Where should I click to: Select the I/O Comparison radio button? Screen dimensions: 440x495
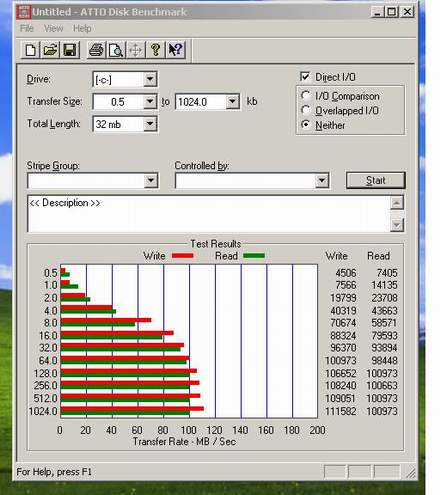click(x=305, y=96)
